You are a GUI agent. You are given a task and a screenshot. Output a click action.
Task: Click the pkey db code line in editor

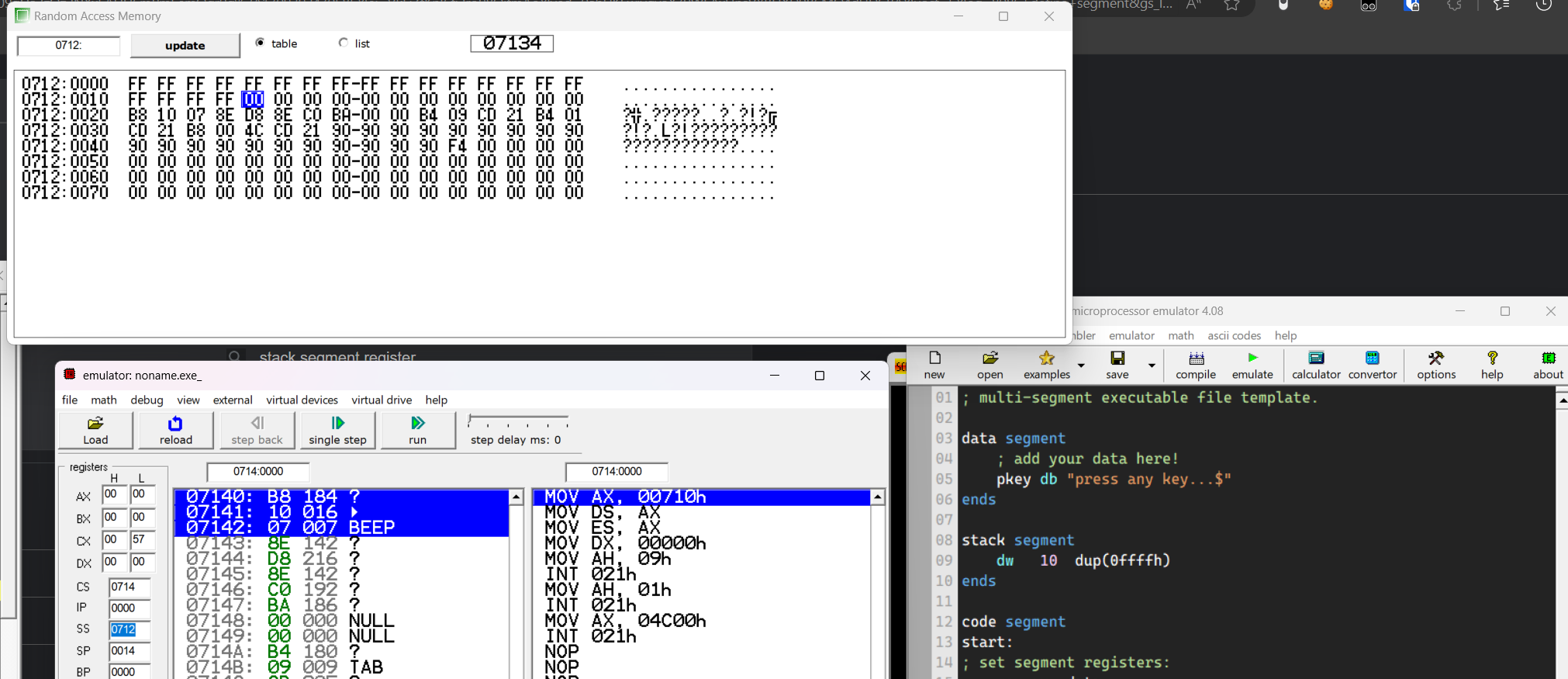1114,479
